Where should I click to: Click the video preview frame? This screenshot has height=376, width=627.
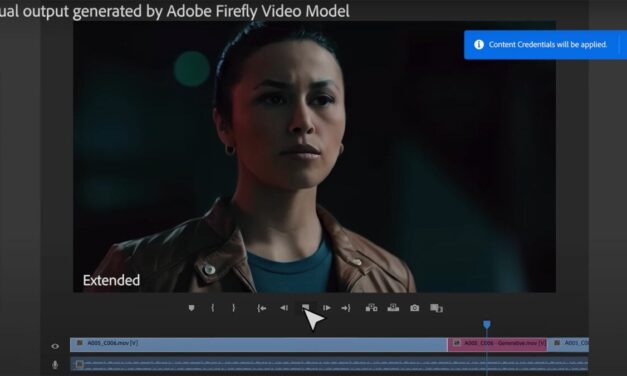tap(314, 157)
